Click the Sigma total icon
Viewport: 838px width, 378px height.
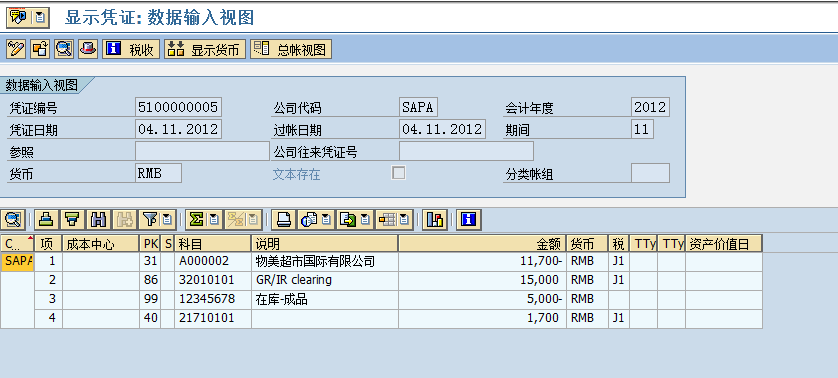pyautogui.click(x=197, y=219)
